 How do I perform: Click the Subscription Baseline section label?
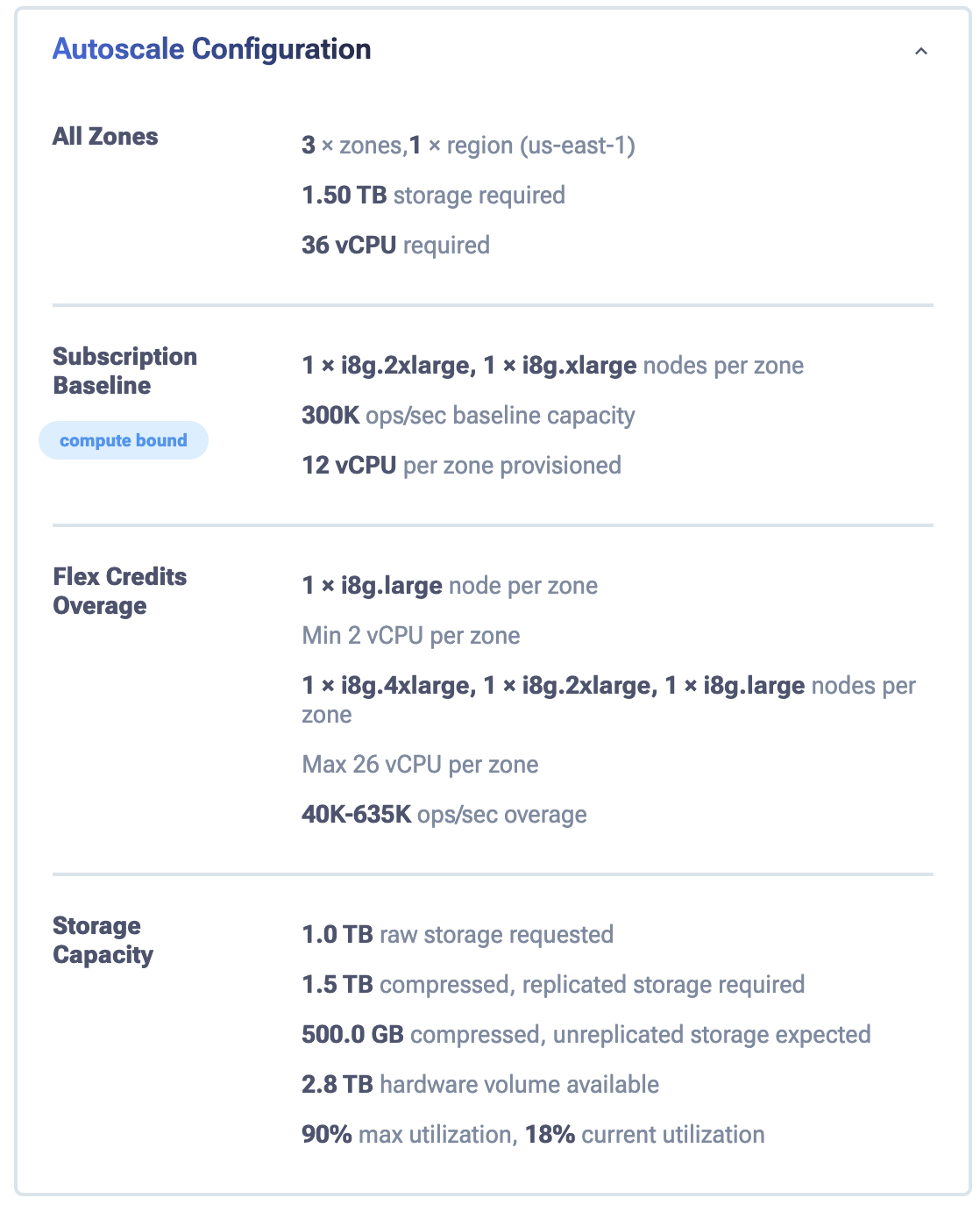tap(124, 371)
